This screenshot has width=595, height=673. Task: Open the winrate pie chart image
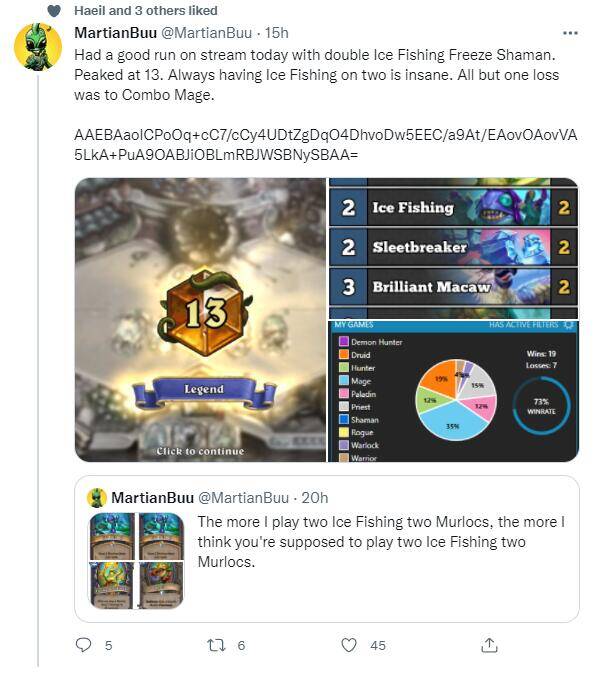[454, 391]
